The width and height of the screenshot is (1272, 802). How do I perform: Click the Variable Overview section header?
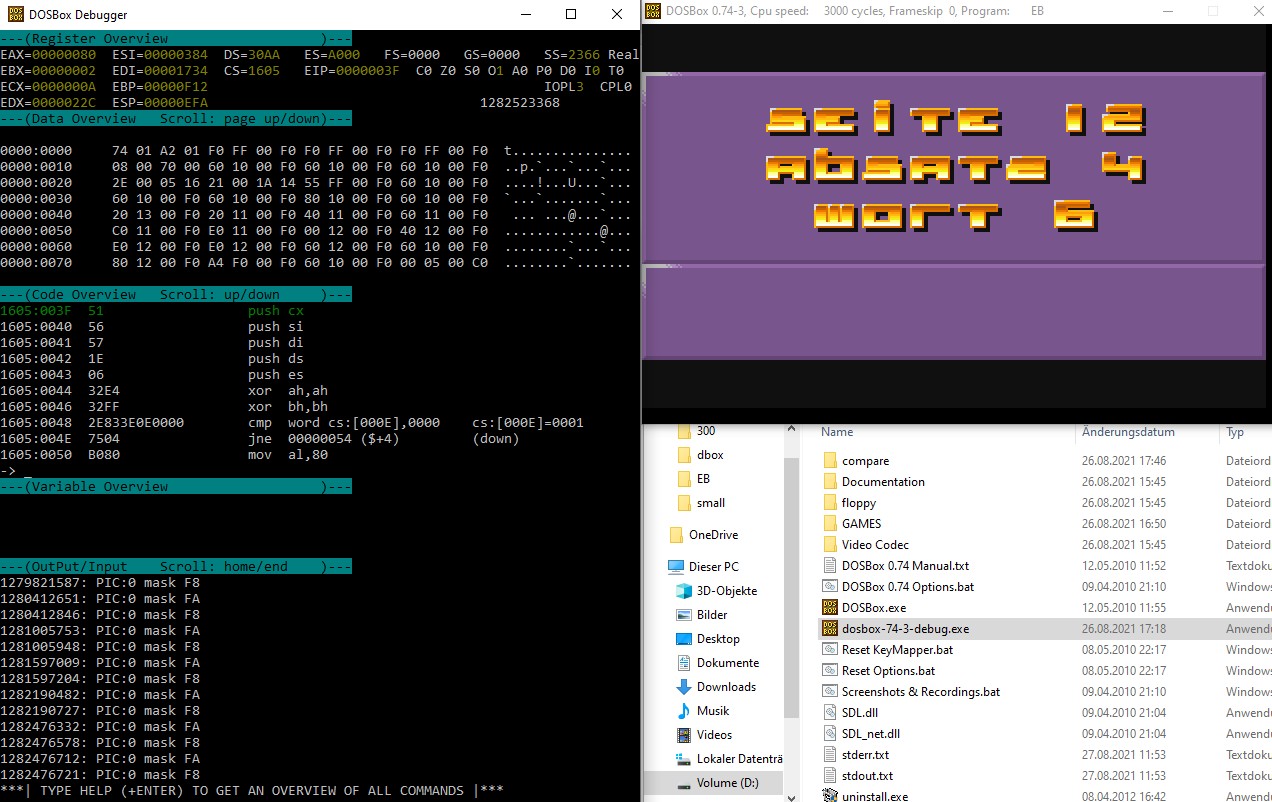pos(176,487)
